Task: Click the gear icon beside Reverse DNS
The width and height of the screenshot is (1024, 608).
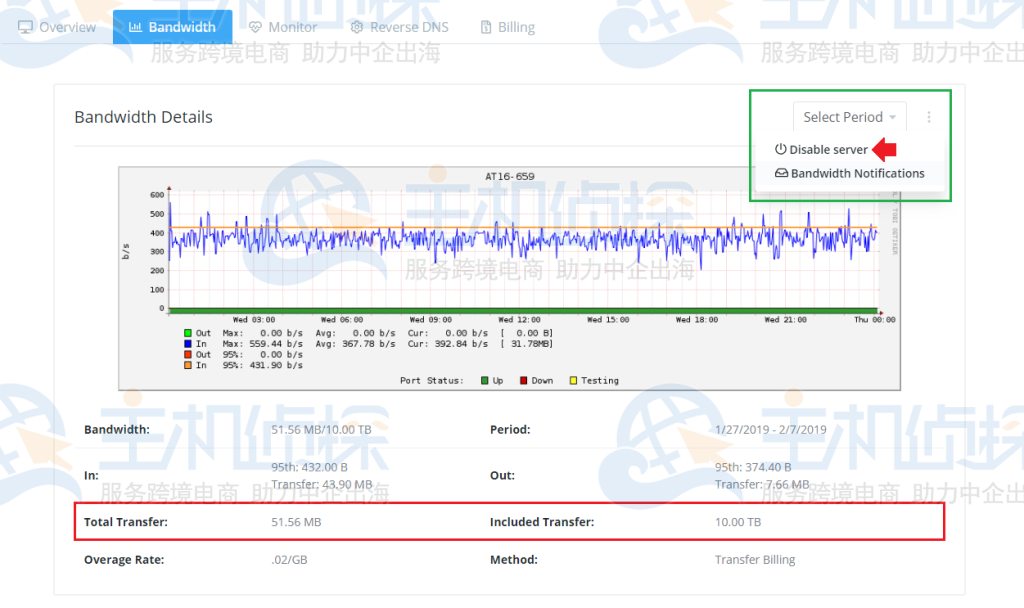Action: (x=356, y=27)
